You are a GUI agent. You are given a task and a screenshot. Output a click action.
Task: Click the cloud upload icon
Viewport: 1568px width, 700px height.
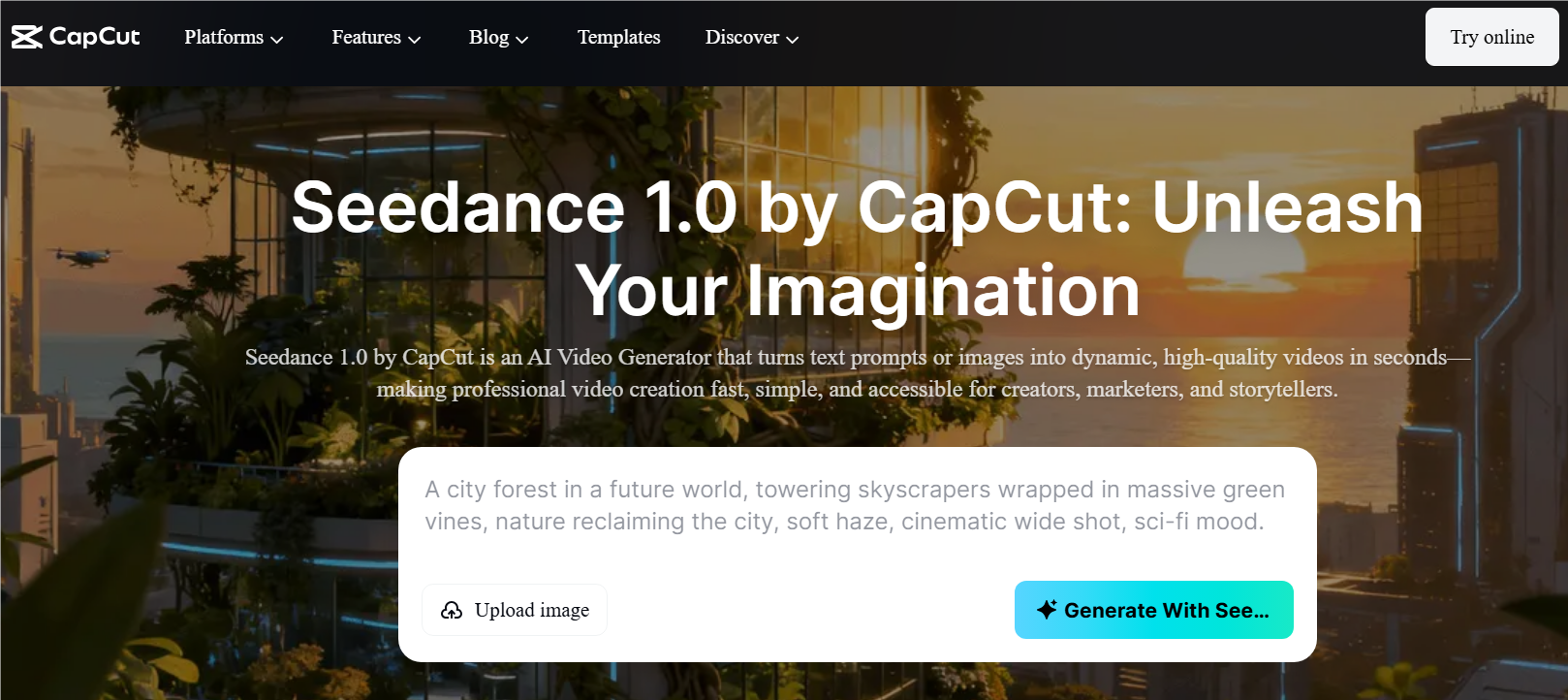(x=452, y=610)
